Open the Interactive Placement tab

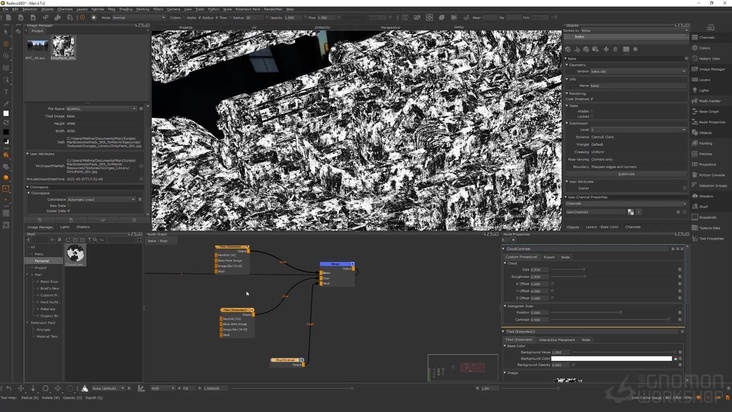click(557, 340)
